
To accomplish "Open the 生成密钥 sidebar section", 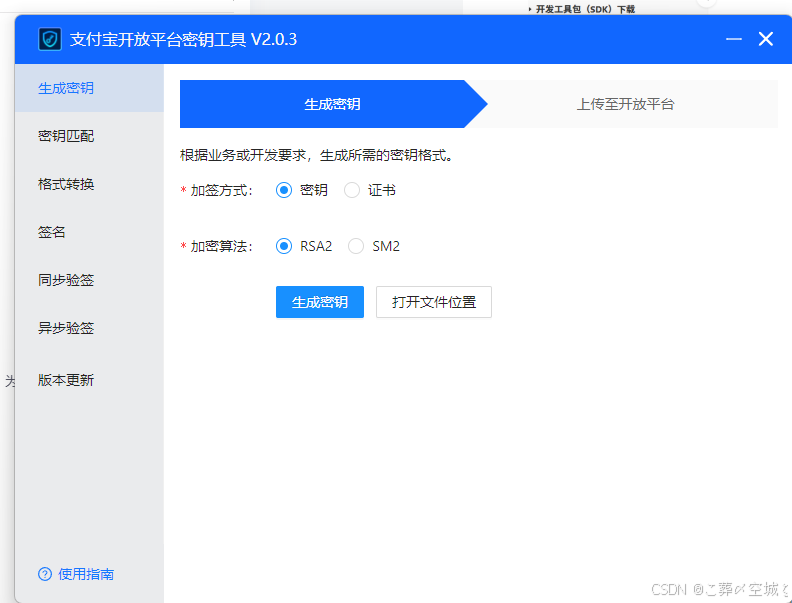I will [89, 88].
